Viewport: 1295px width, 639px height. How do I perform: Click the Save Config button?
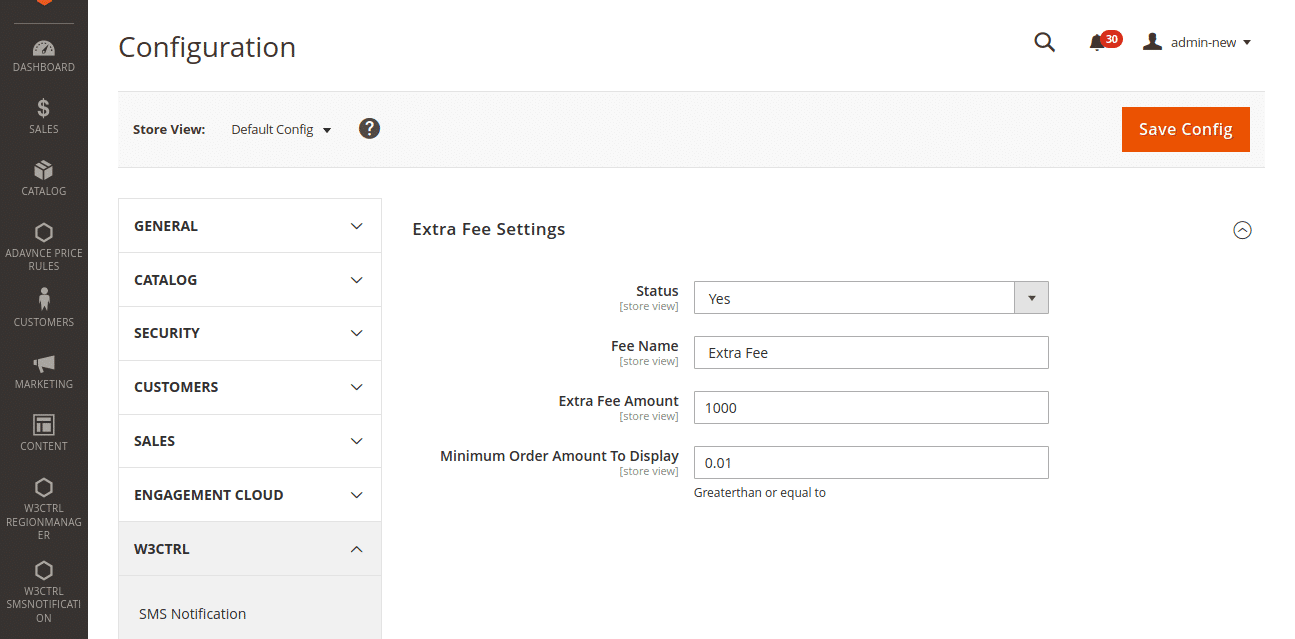tap(1185, 129)
